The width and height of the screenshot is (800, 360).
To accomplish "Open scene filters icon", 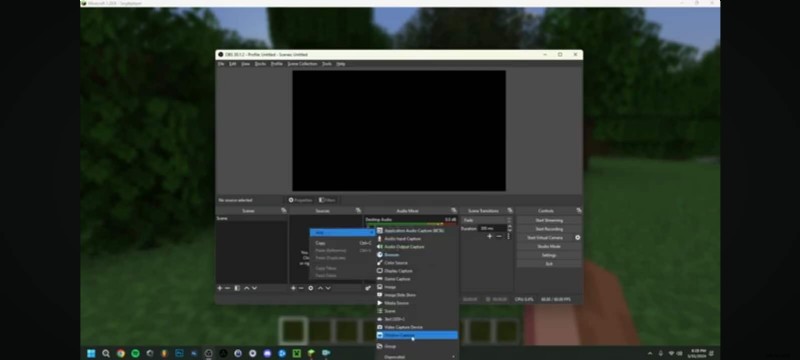I will [x=237, y=288].
